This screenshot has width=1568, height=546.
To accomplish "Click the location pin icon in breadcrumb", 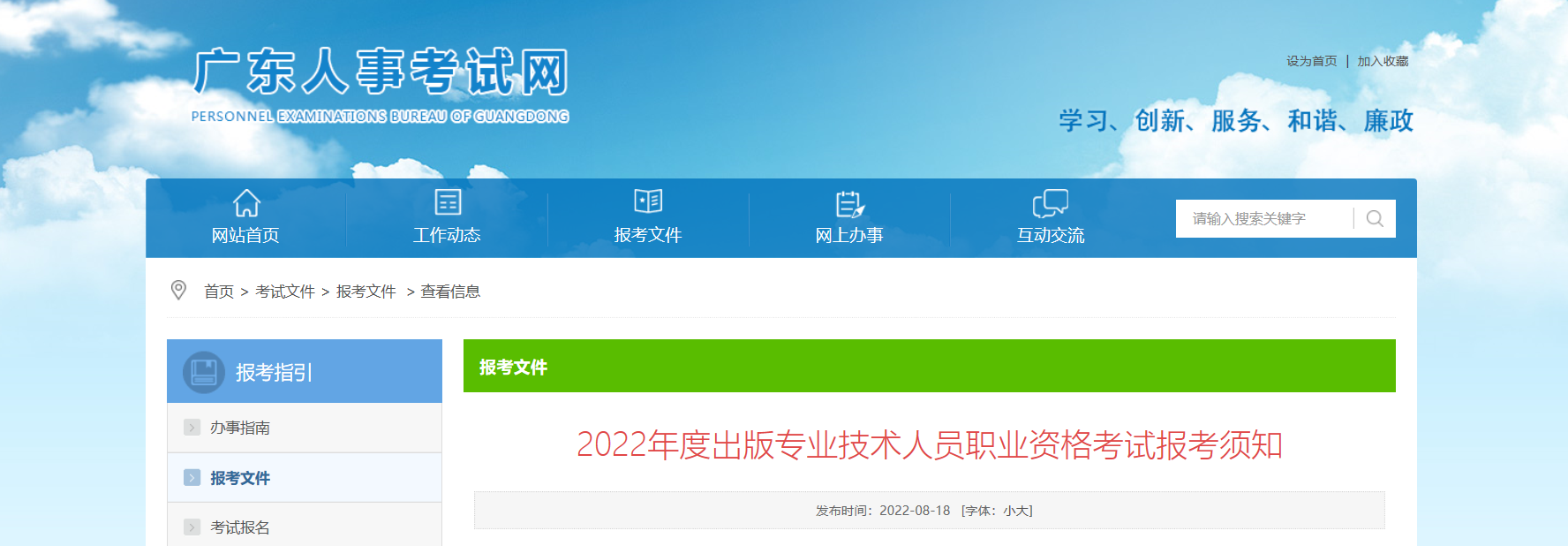I will (x=178, y=290).
